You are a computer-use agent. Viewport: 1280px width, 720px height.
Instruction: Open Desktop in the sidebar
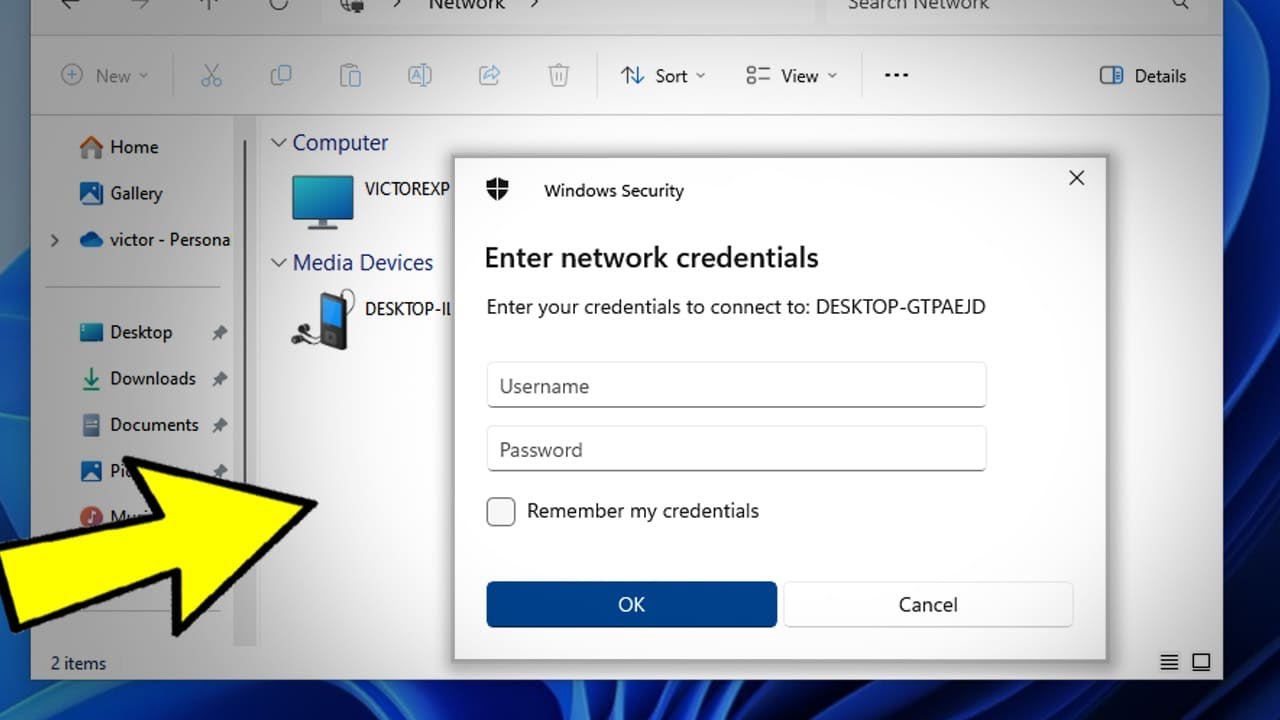pyautogui.click(x=126, y=332)
